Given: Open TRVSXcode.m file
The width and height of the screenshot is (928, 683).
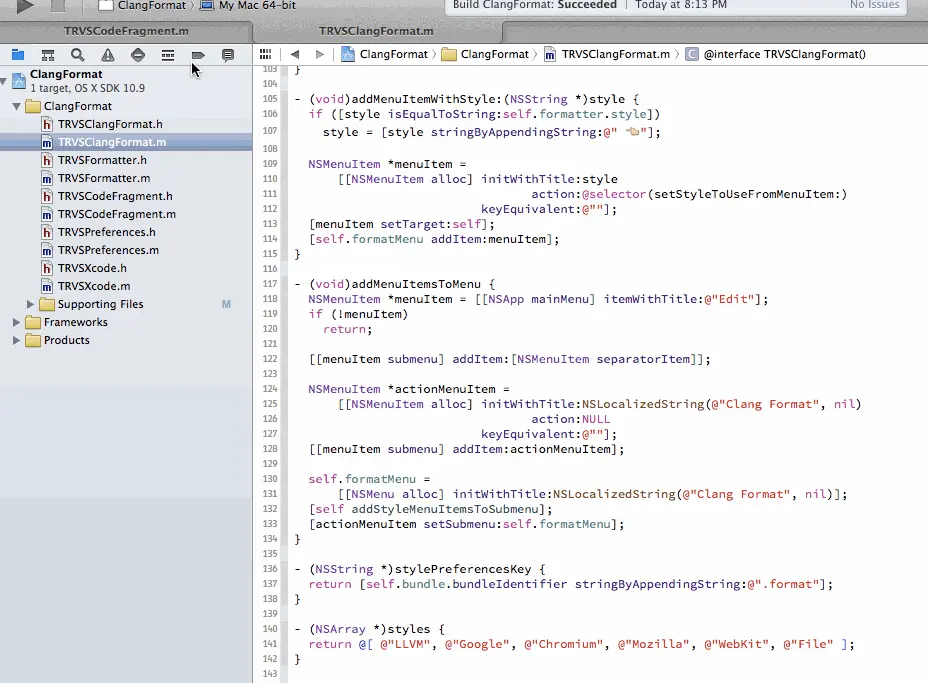Looking at the screenshot, I should pos(94,286).
